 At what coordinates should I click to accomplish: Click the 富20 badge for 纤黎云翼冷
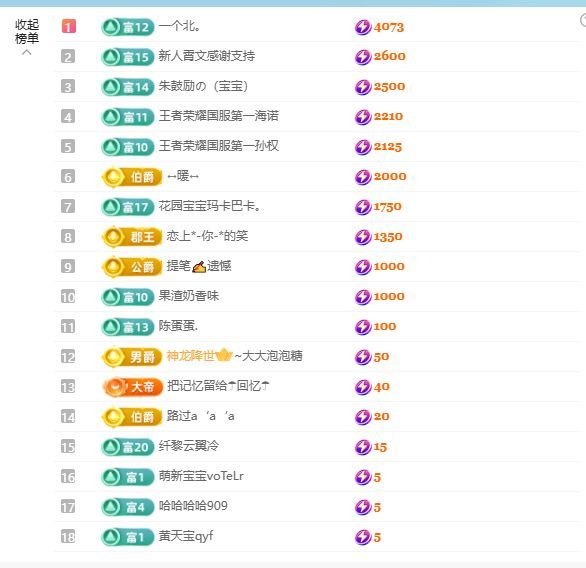[x=127, y=447]
